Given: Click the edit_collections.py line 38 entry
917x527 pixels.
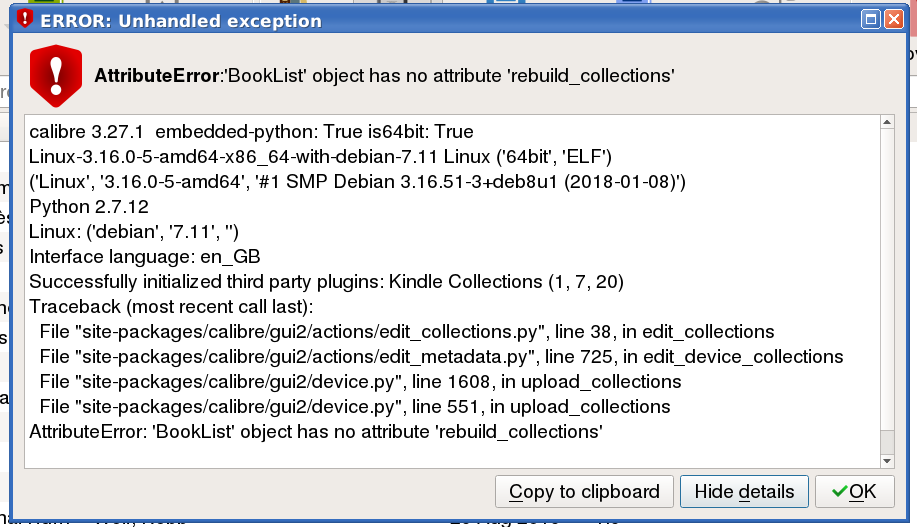Looking at the screenshot, I should [x=407, y=331].
